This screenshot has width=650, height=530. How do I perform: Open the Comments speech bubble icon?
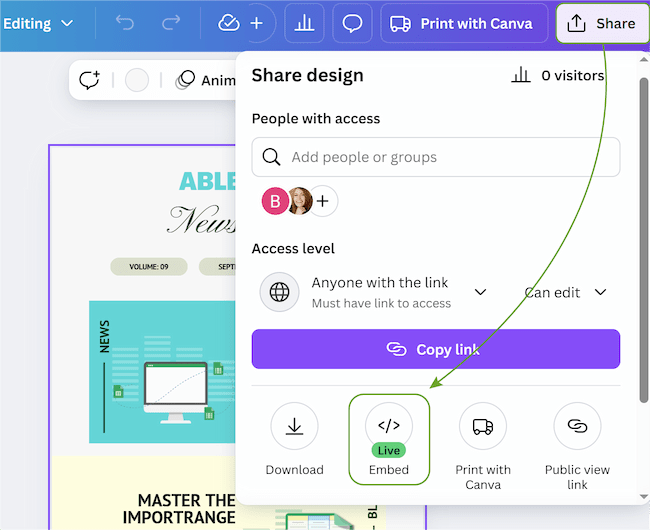click(x=352, y=23)
